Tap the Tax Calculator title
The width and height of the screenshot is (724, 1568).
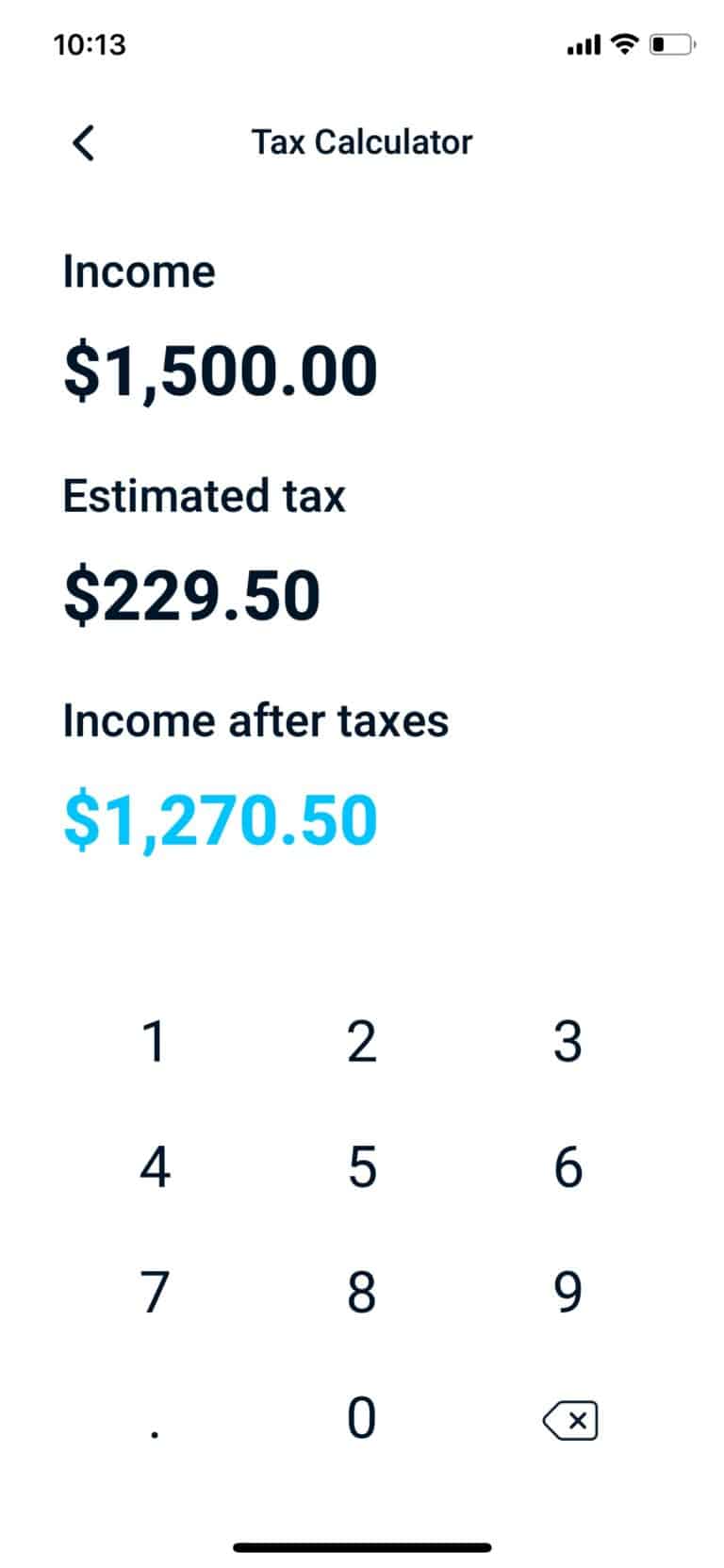(363, 142)
